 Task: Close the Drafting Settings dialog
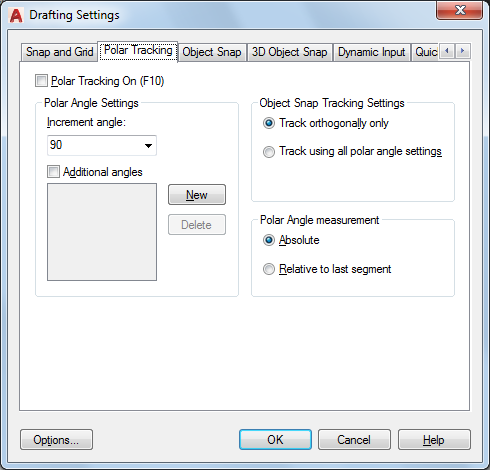460,10
